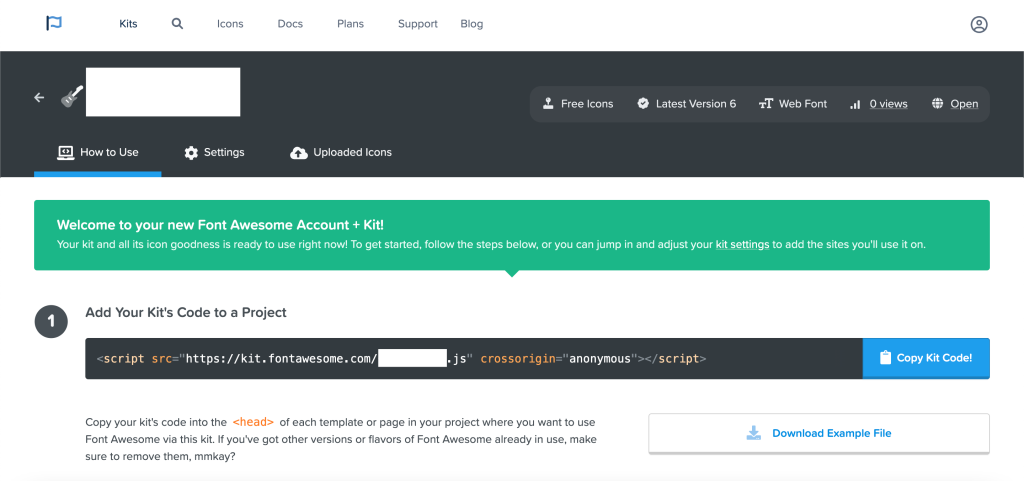Open the Plans nav item

coord(351,24)
